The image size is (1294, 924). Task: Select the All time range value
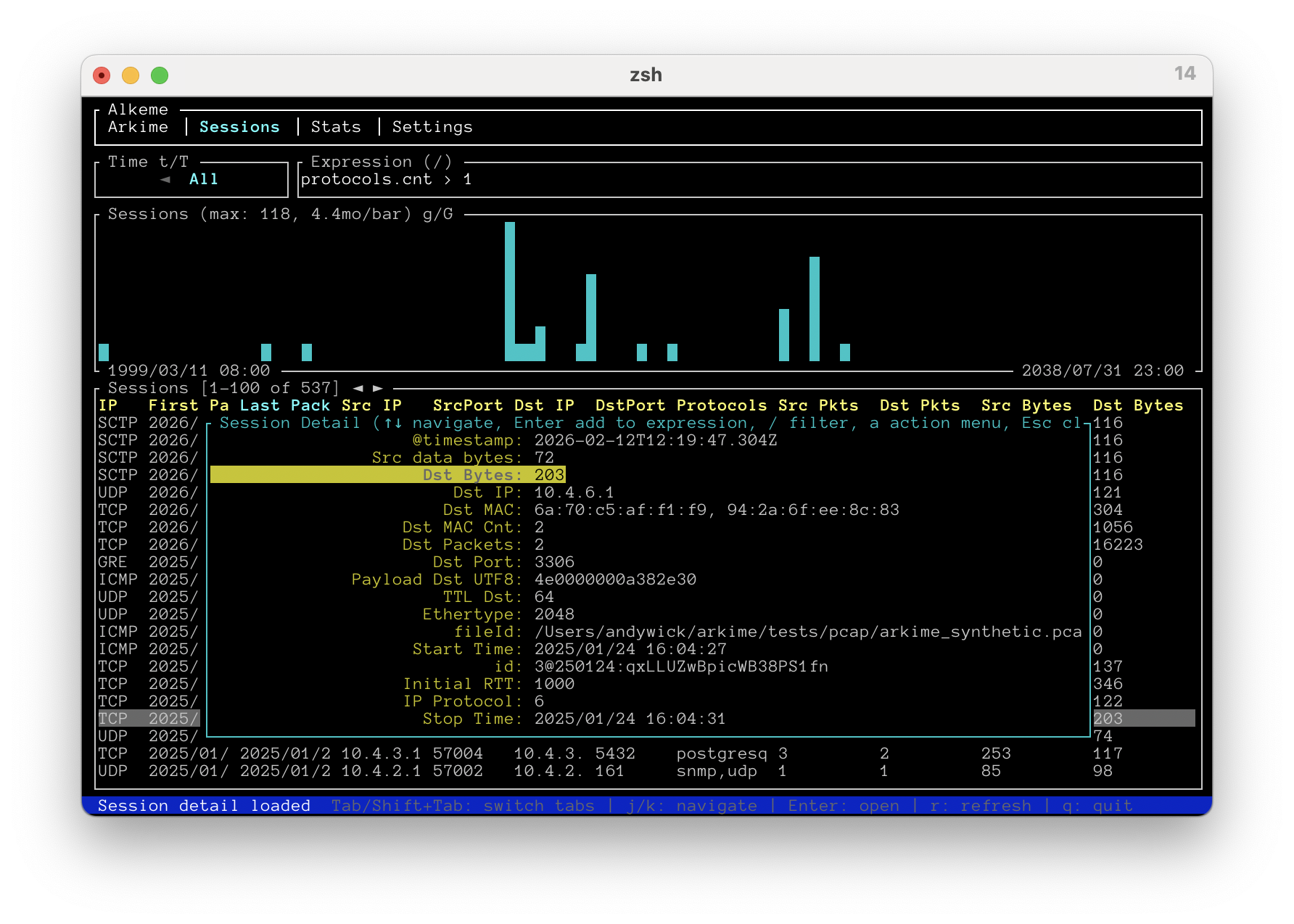pos(204,179)
